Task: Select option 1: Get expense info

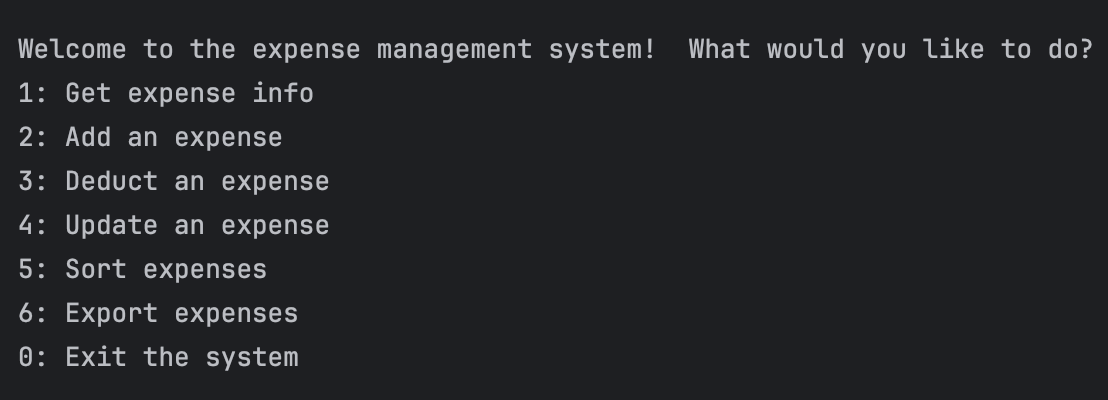Action: pos(166,93)
